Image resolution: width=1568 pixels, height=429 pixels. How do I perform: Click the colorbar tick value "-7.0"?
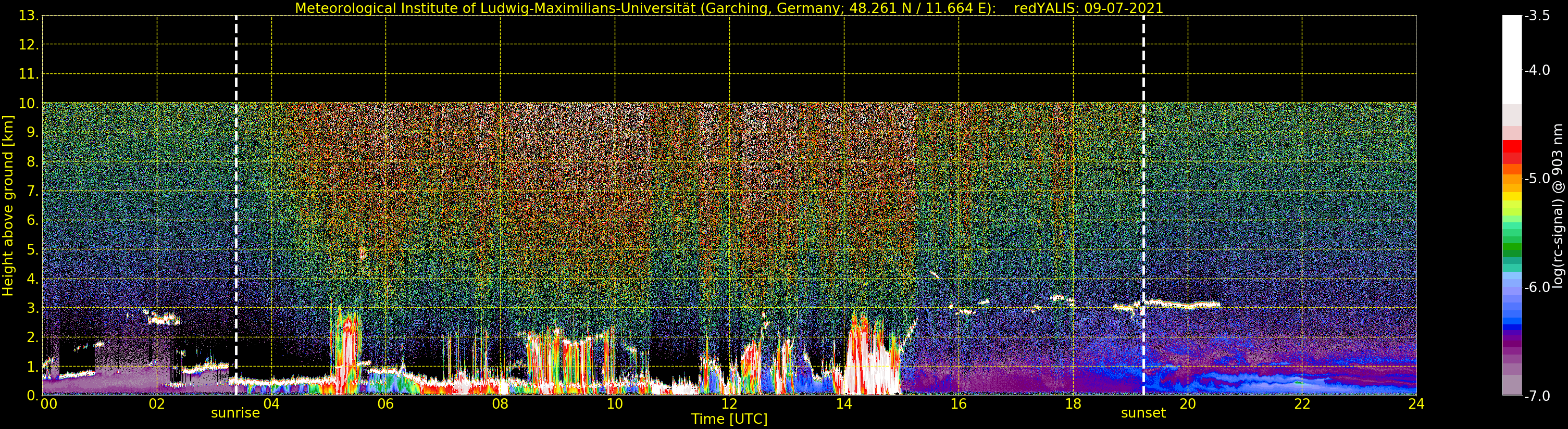(x=1537, y=396)
